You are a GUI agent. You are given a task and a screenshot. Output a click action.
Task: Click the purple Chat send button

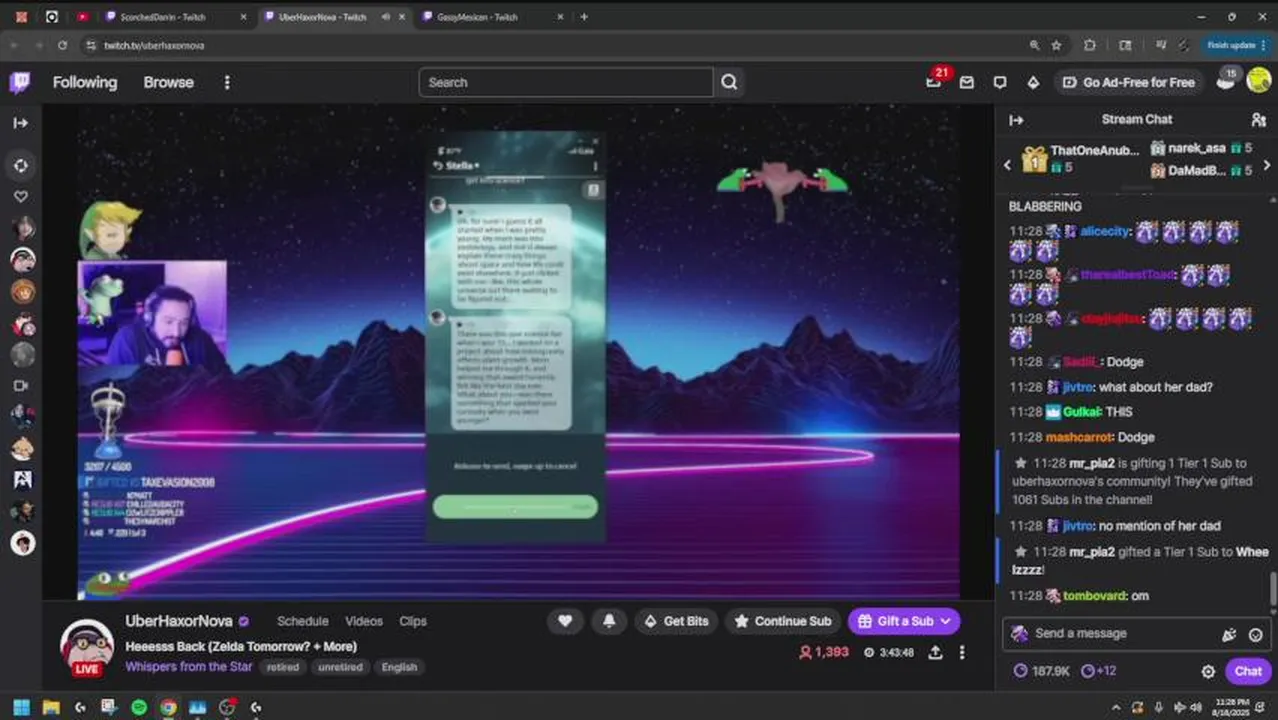point(1248,671)
